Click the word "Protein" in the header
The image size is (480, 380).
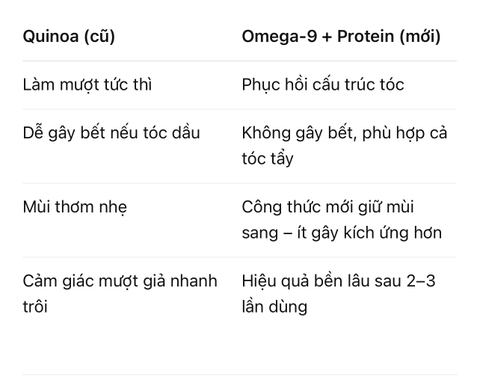tap(365, 36)
